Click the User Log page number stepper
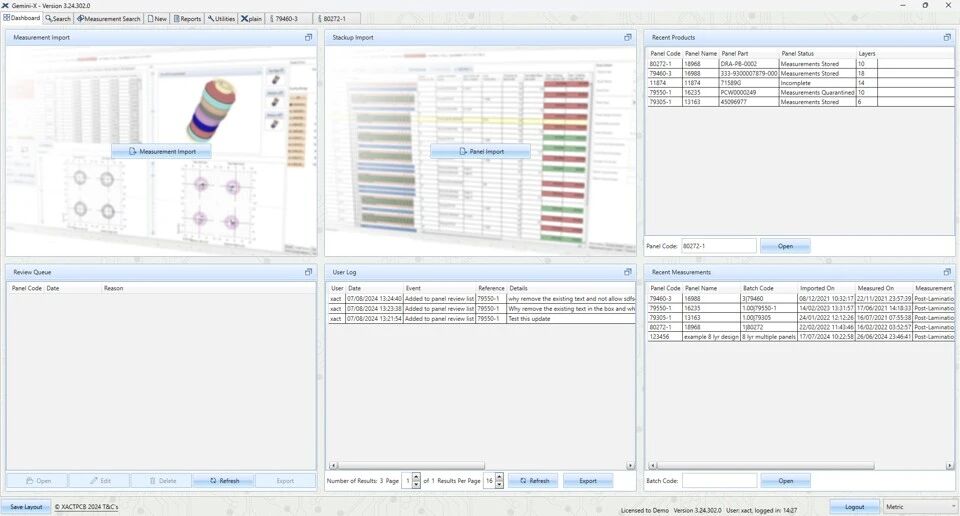Viewport: 960px width, 516px height. 416,481
